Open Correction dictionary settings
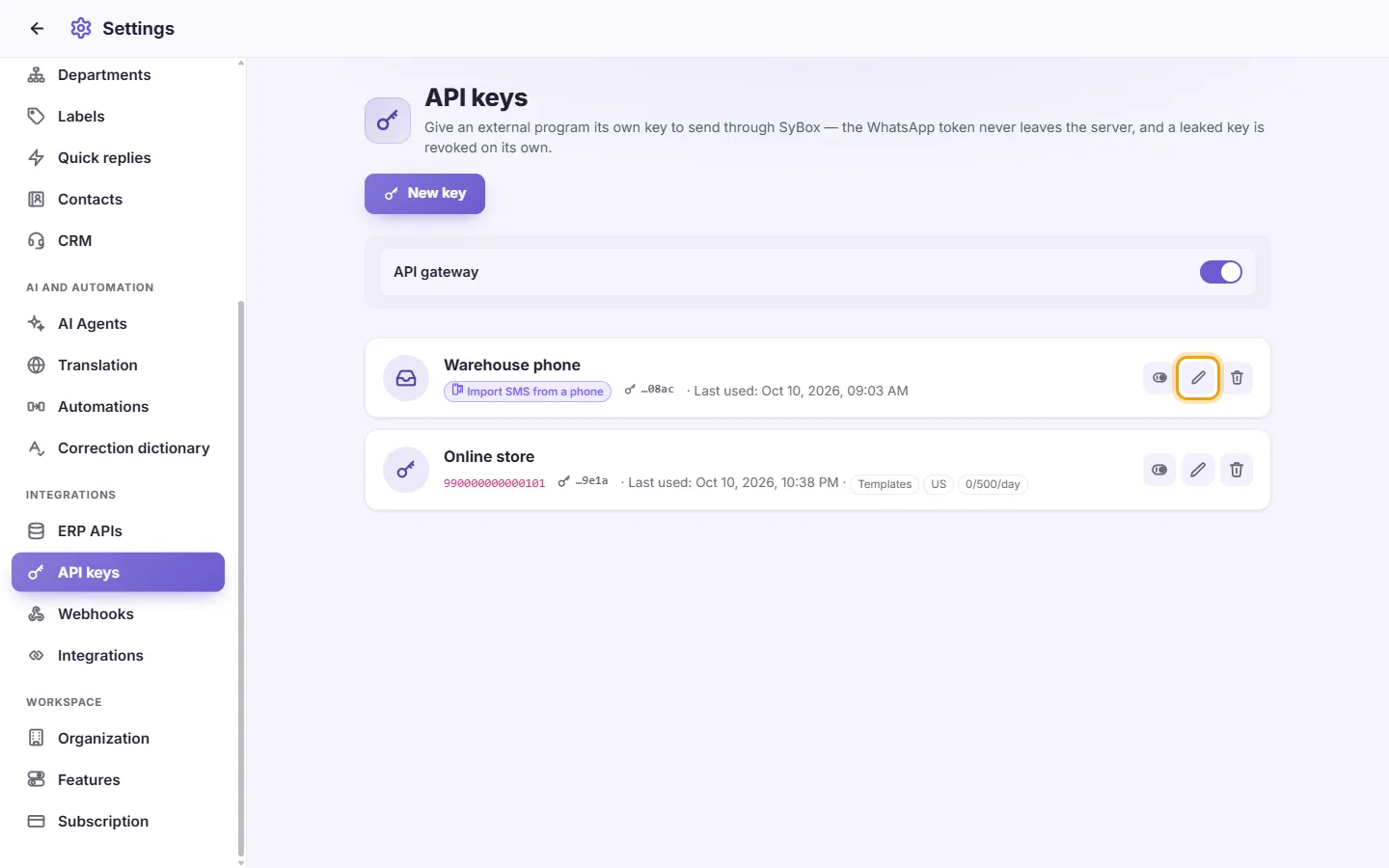This screenshot has height=868, width=1389. (x=118, y=448)
